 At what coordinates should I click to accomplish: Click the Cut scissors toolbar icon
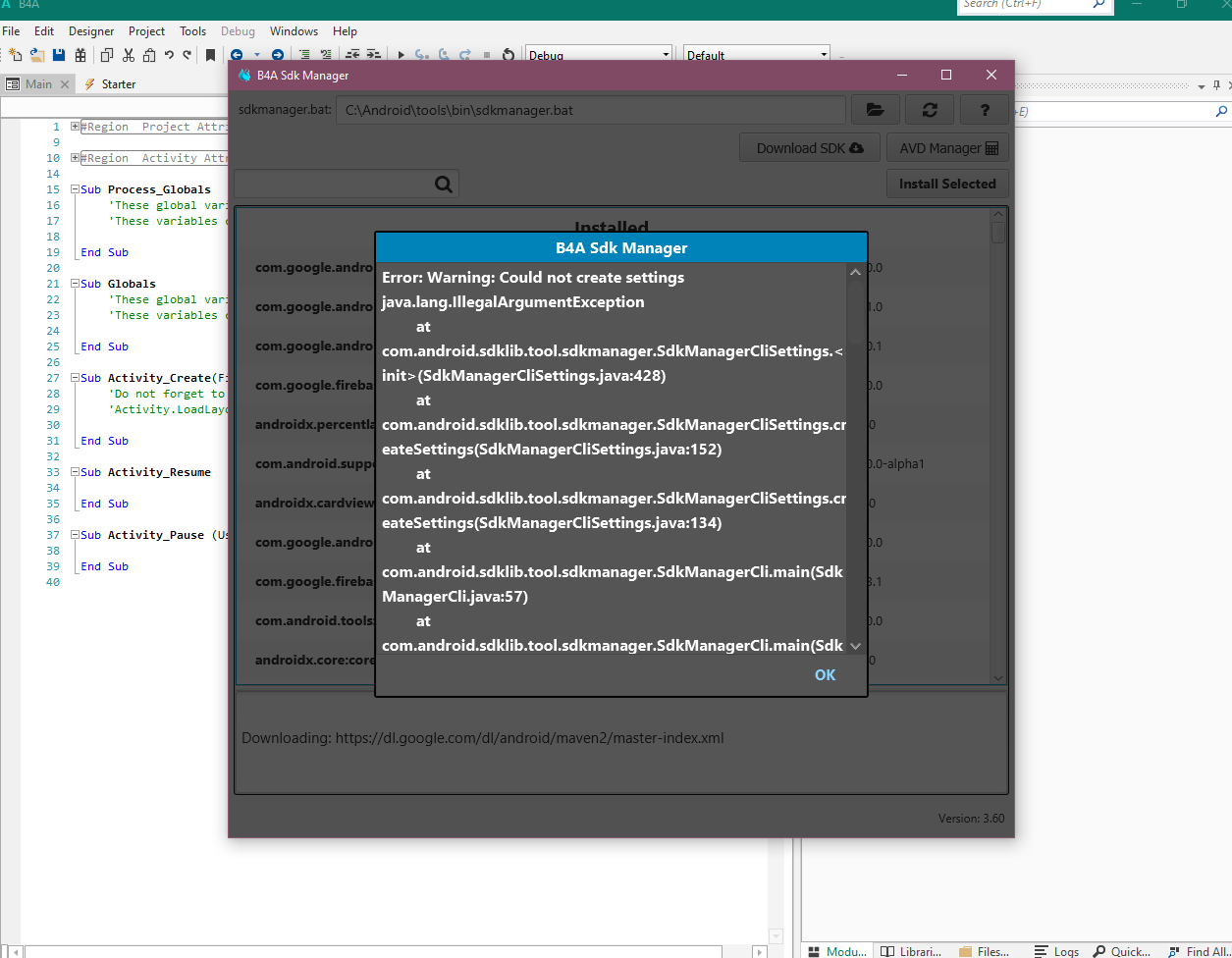tap(128, 55)
